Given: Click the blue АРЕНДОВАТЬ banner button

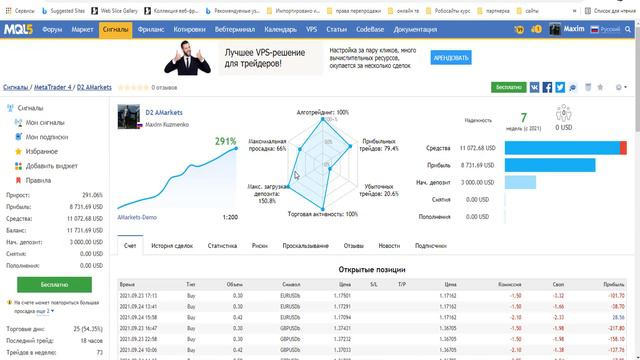Looking at the screenshot, I should pos(451,58).
